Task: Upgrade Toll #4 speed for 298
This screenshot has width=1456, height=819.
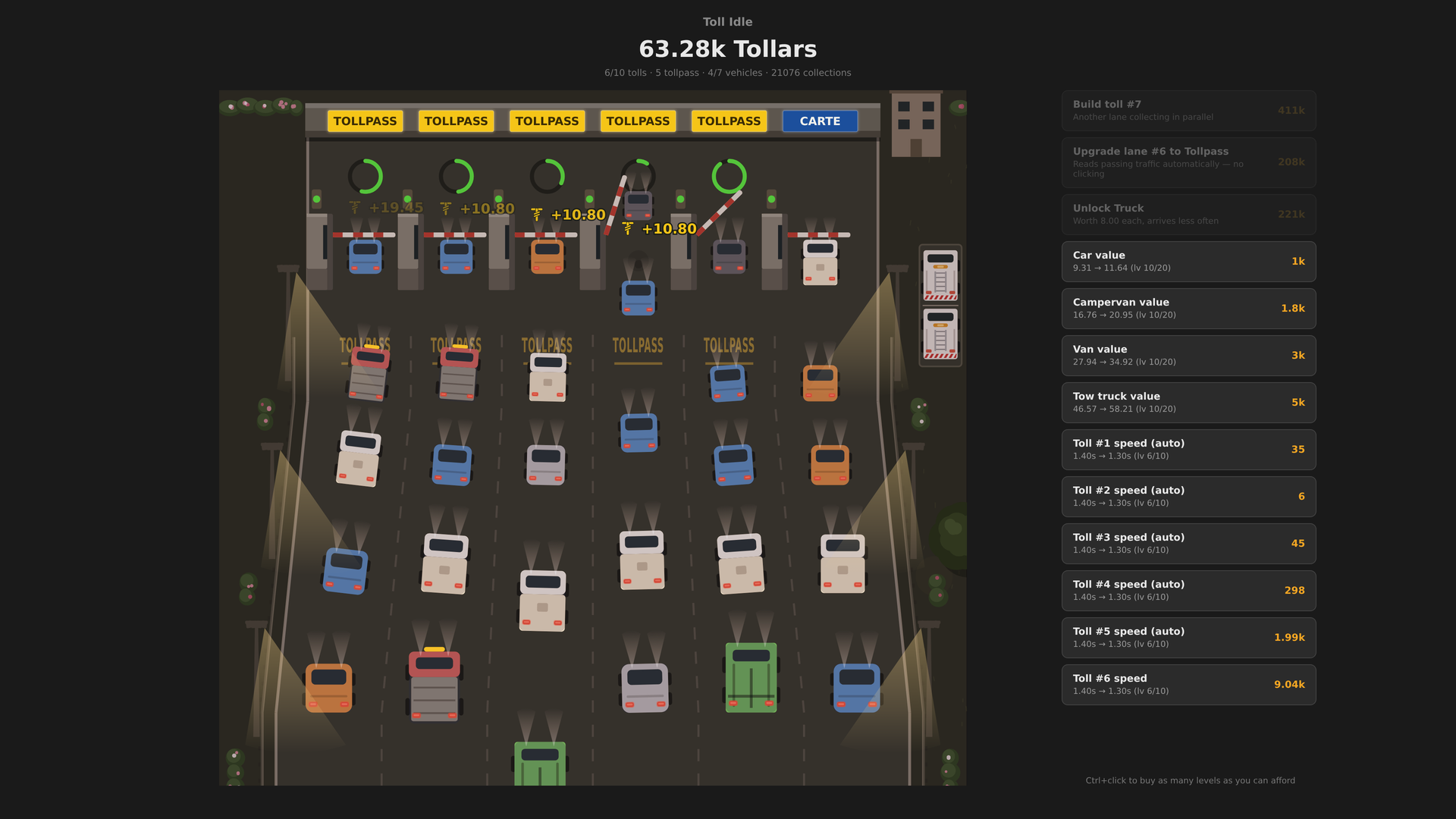Action: pos(1188,591)
